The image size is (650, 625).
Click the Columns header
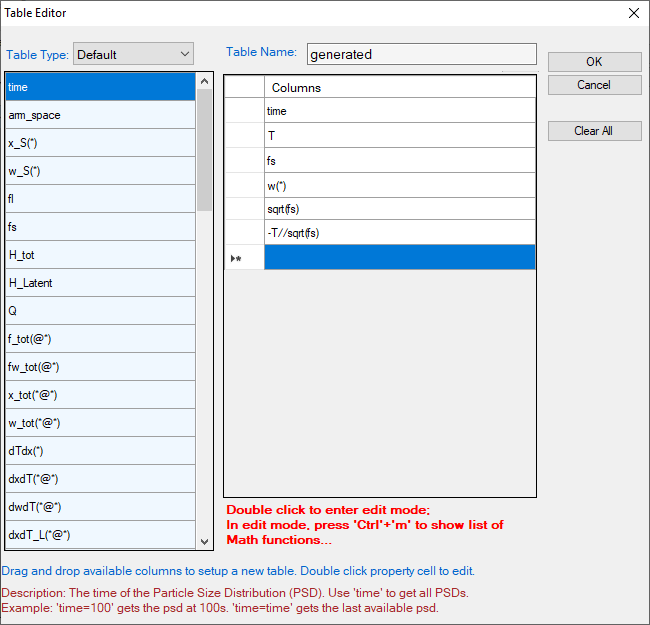tap(399, 88)
